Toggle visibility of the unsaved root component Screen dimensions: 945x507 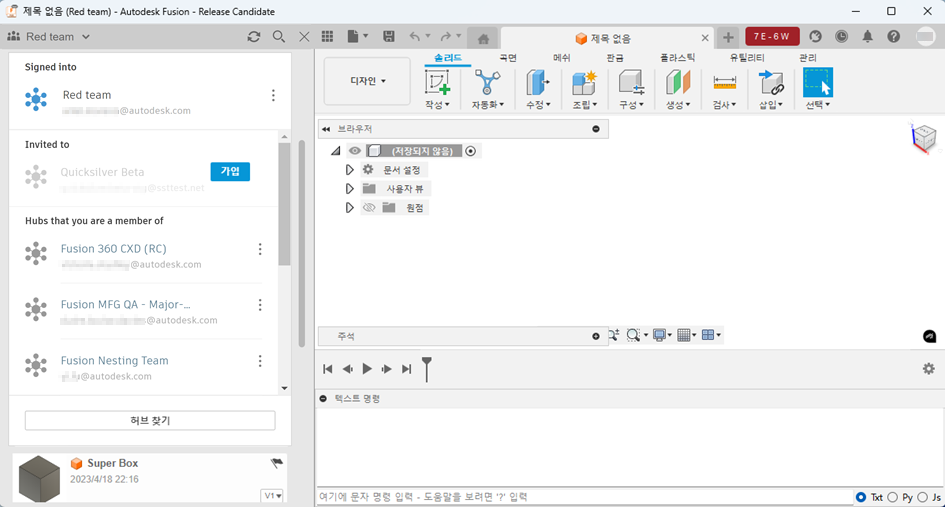pos(355,151)
